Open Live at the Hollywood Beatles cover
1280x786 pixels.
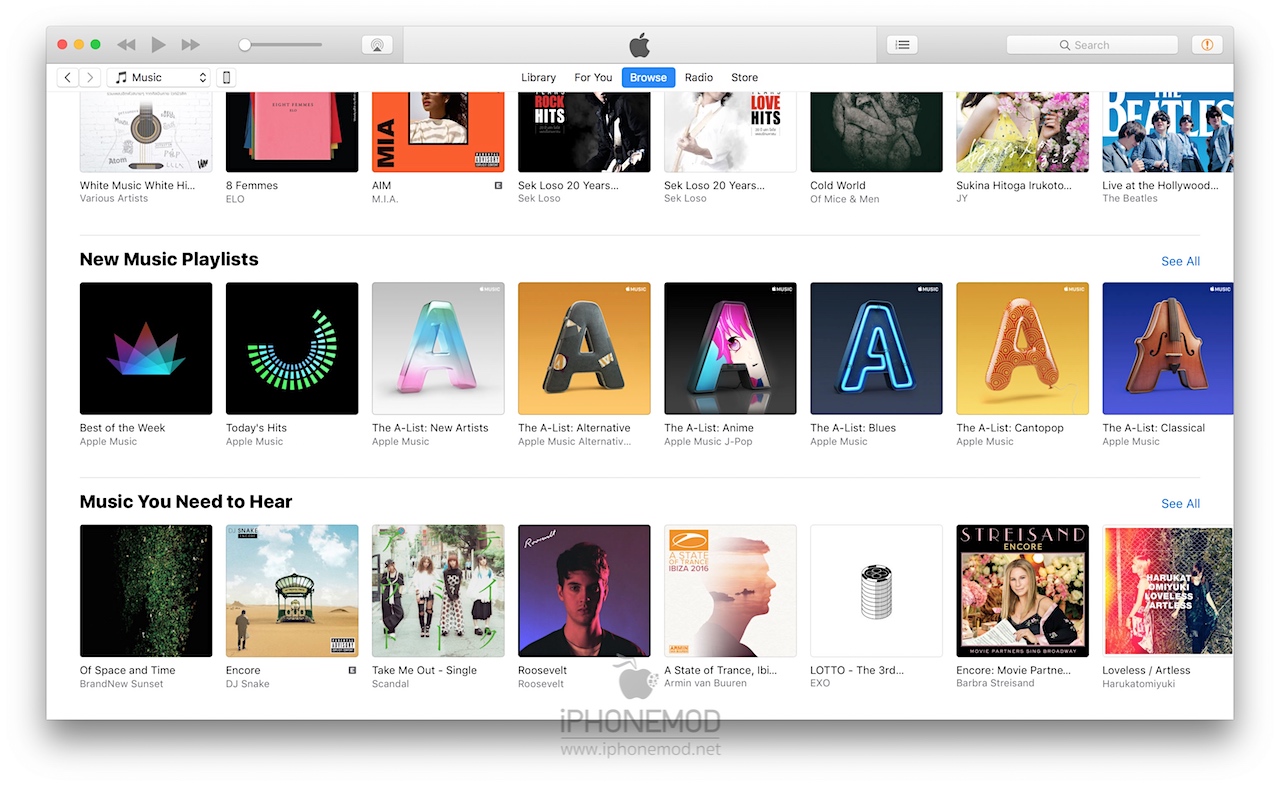click(1167, 132)
